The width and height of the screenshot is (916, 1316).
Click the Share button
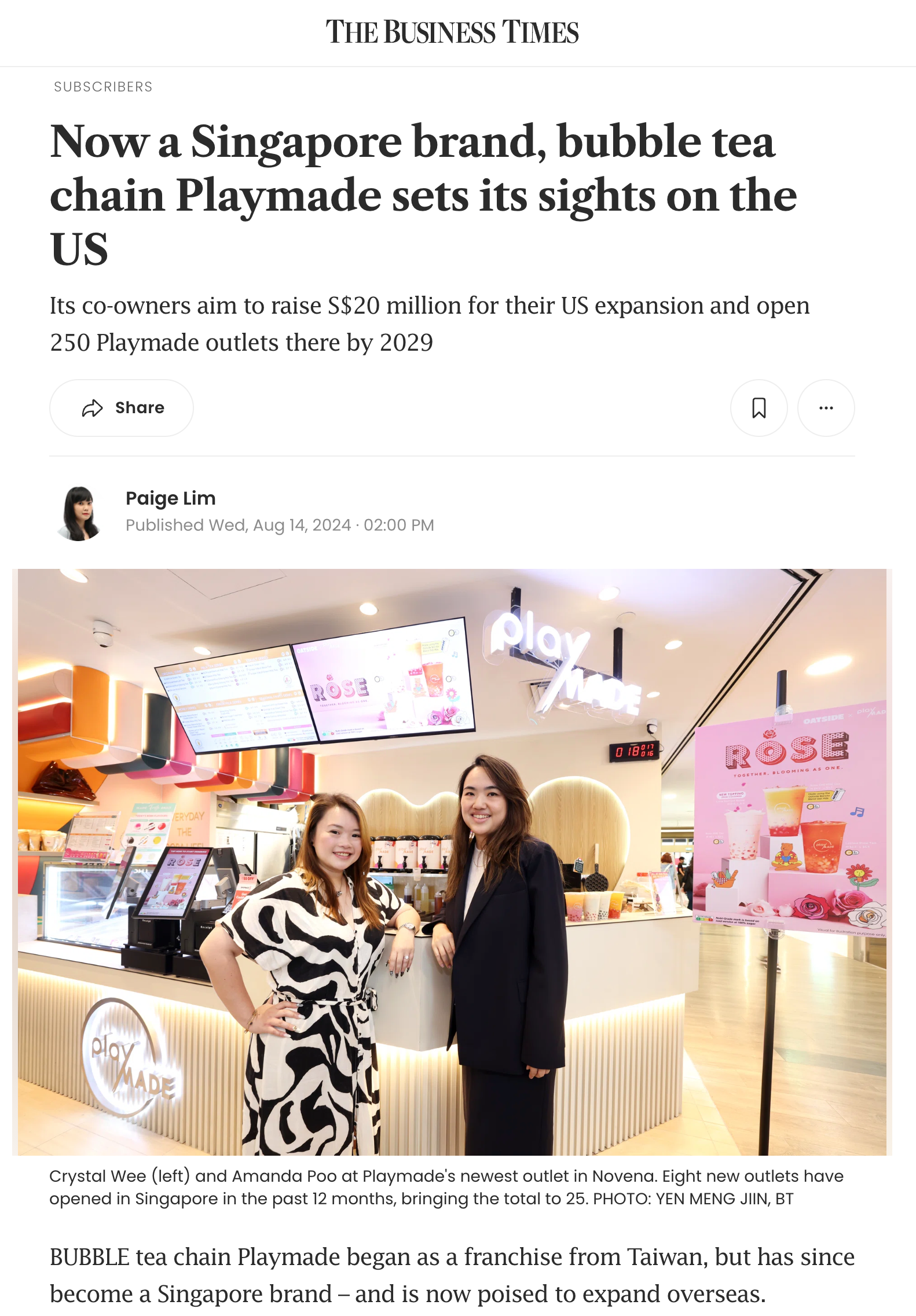(x=122, y=408)
